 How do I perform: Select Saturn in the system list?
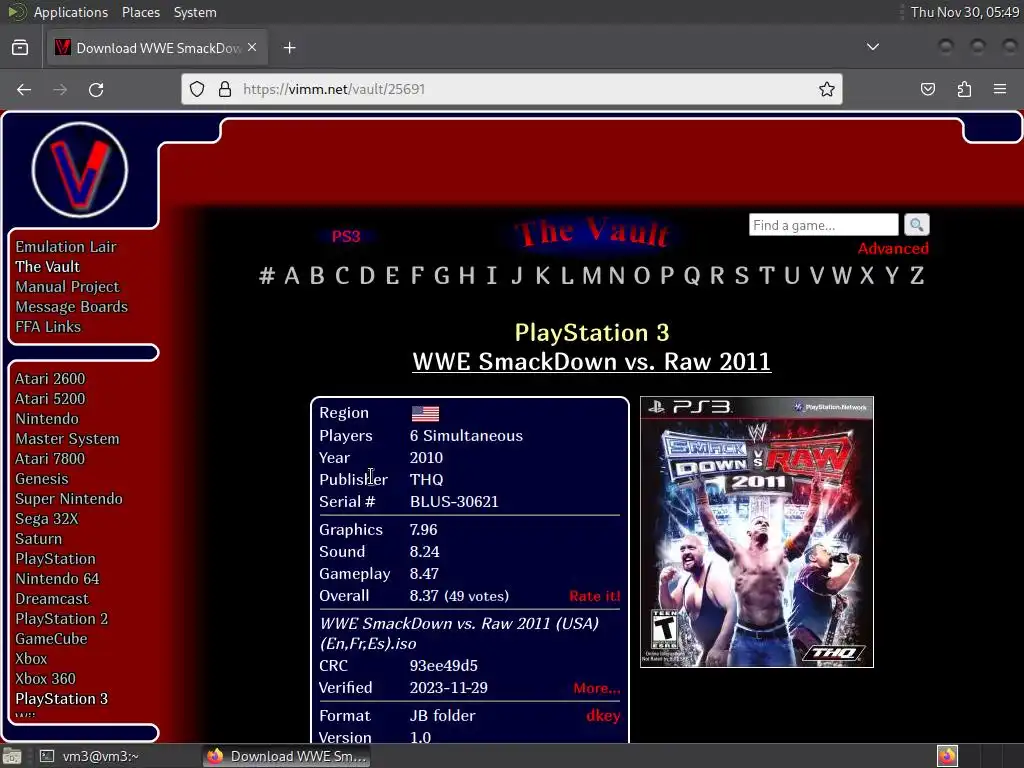39,539
